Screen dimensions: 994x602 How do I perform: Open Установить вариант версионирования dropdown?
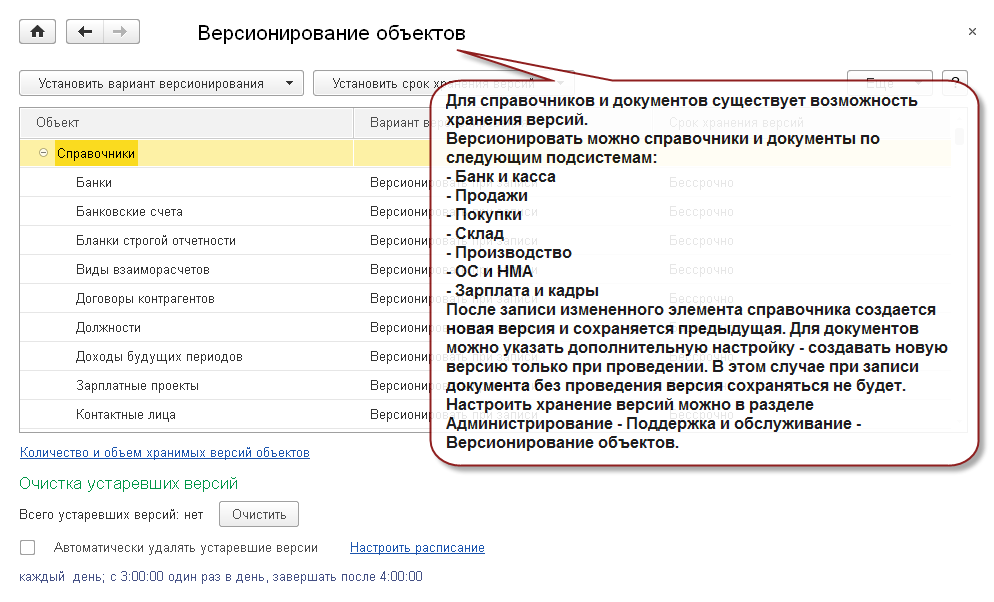click(x=161, y=84)
